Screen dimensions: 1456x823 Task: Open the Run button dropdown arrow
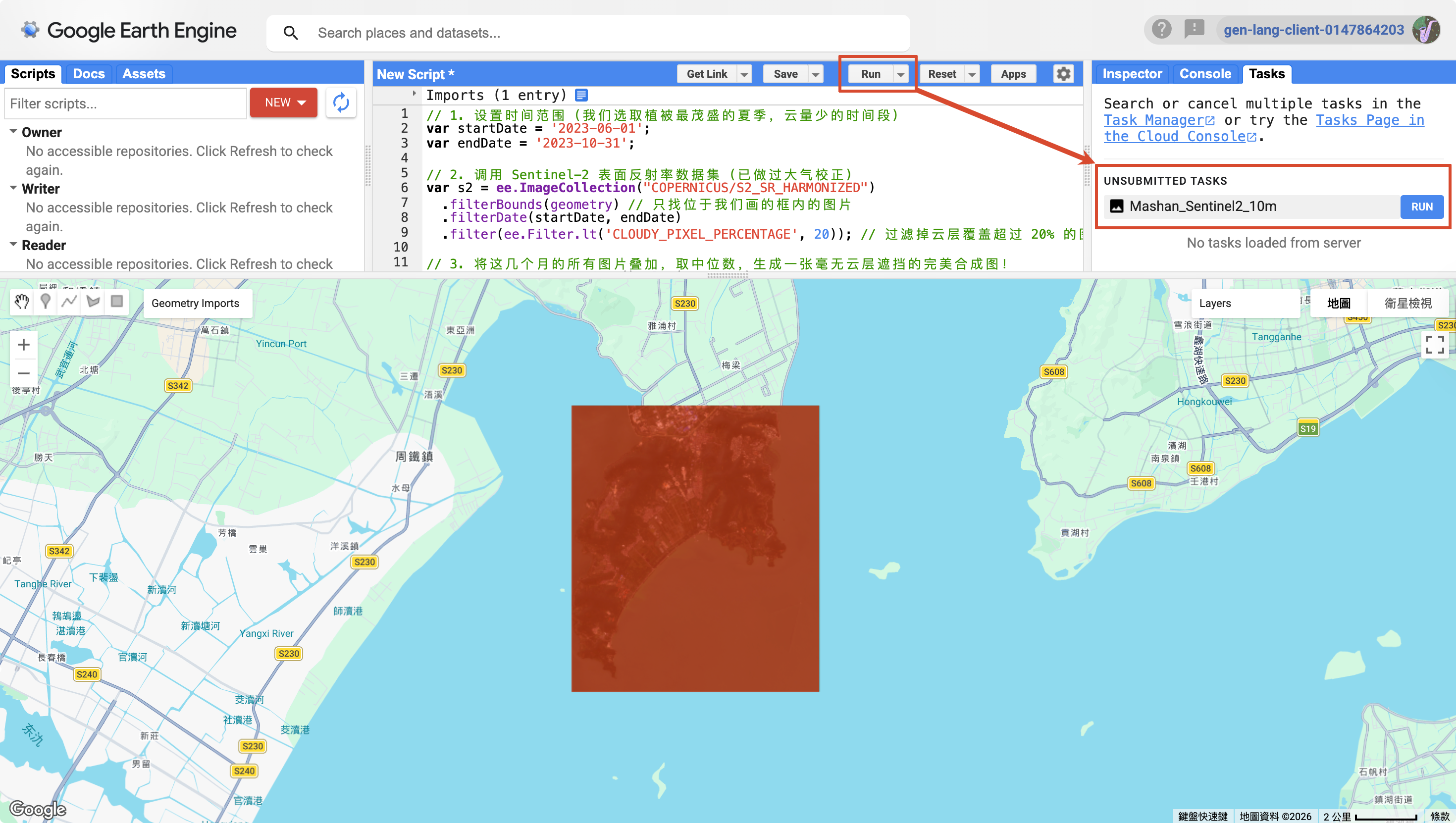[900, 74]
